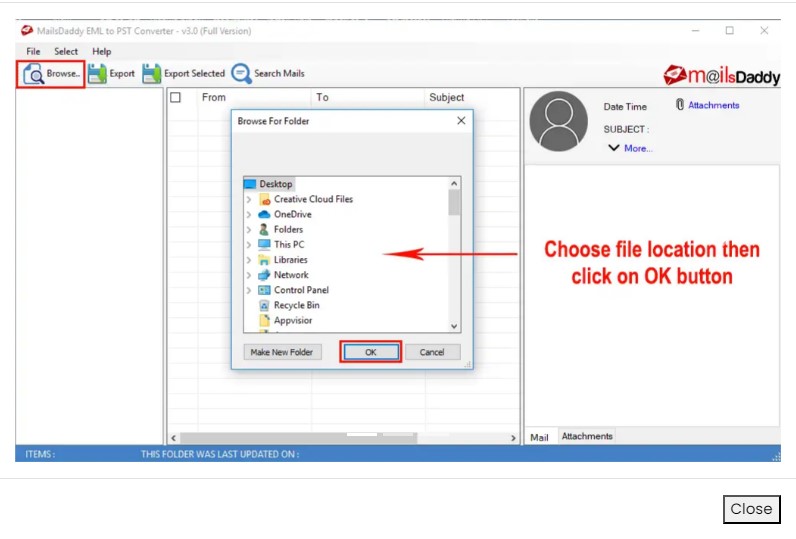Click Cancel in Browse For Folder
Image resolution: width=796 pixels, height=539 pixels.
[432, 352]
